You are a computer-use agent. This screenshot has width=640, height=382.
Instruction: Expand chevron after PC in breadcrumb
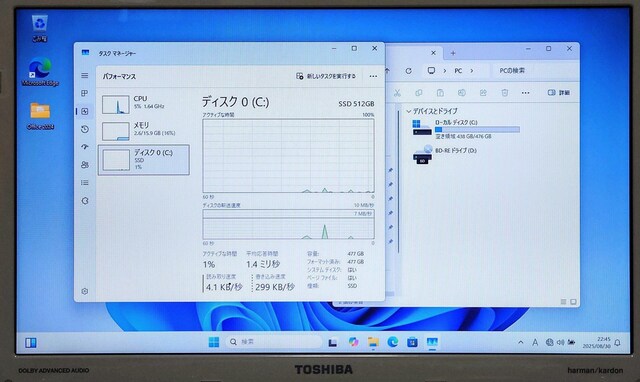pos(471,71)
